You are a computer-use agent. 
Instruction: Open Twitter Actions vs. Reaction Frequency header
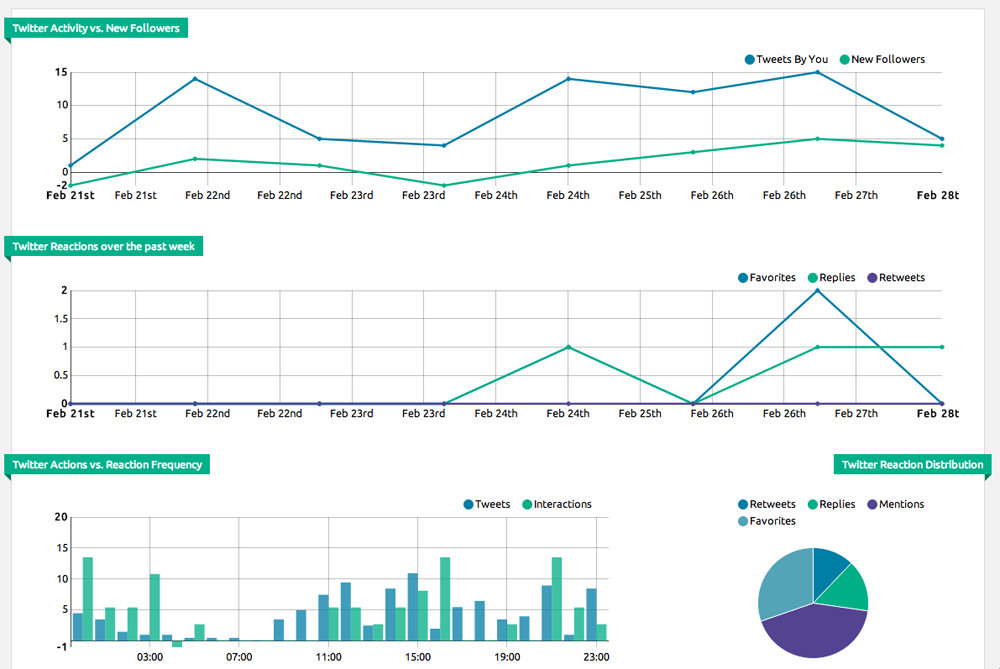[x=107, y=464]
